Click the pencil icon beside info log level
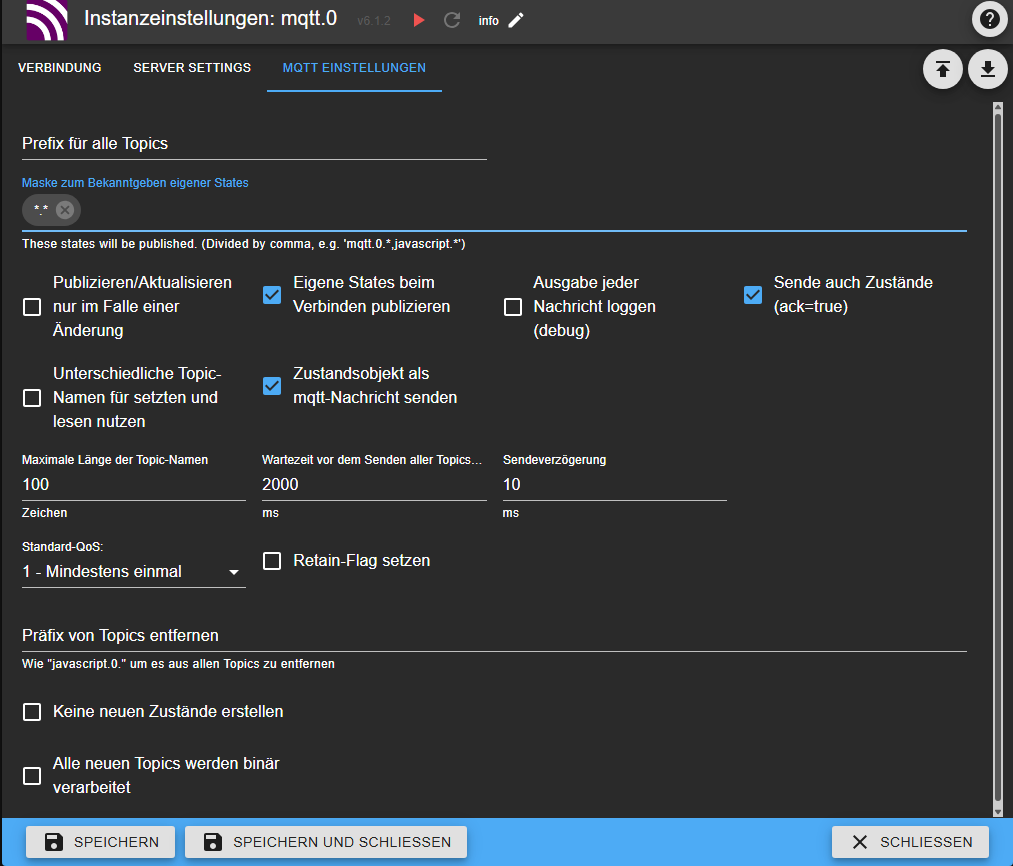Screen dimensions: 1013x866 tap(516, 20)
